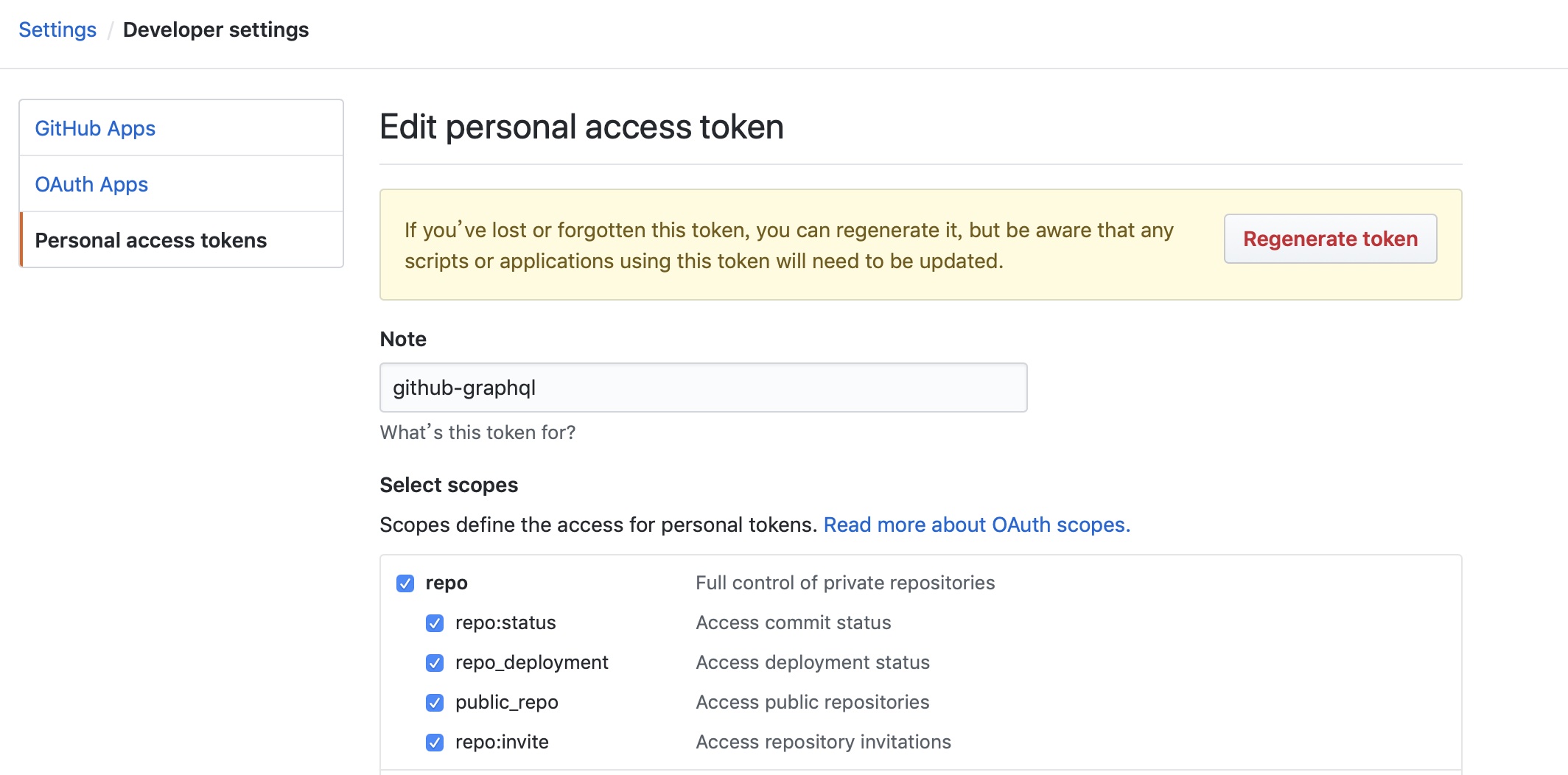1568x775 pixels.
Task: Uncheck the repo:invite scope
Action: [x=434, y=742]
